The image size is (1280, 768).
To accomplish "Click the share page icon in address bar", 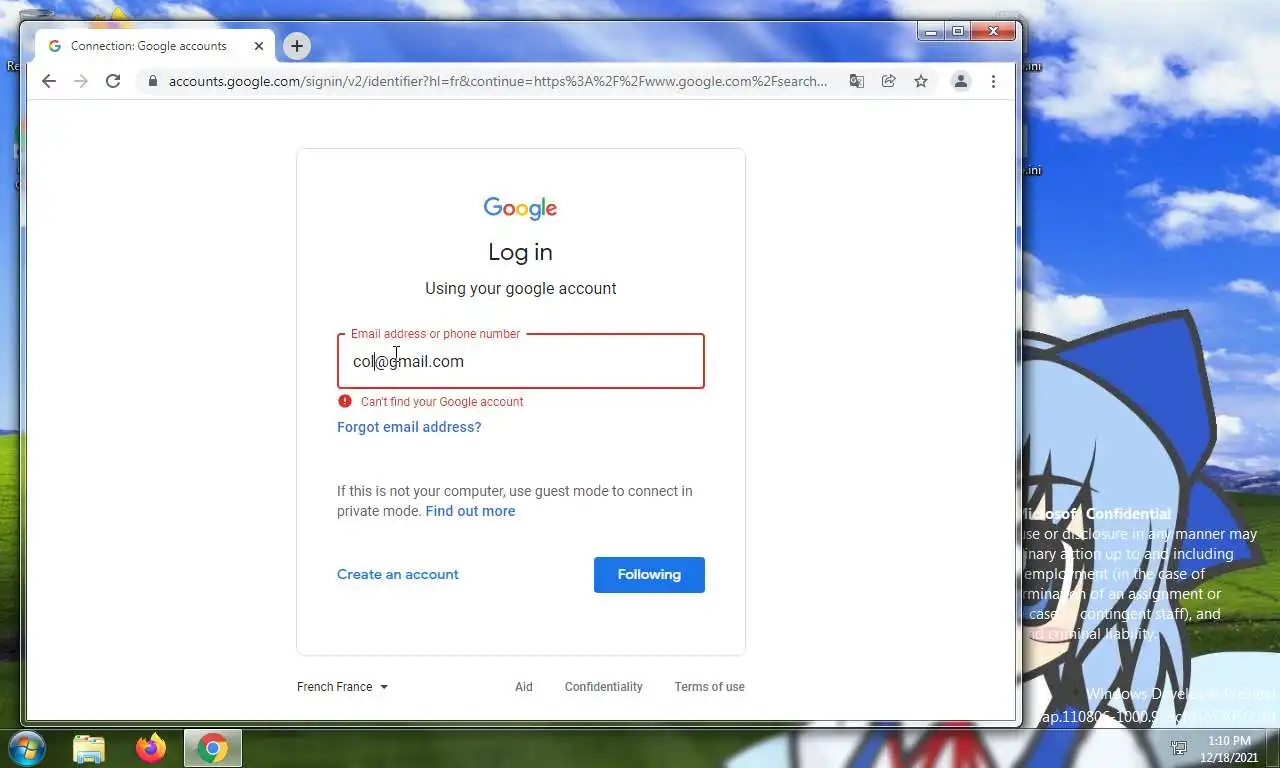I will pos(888,81).
